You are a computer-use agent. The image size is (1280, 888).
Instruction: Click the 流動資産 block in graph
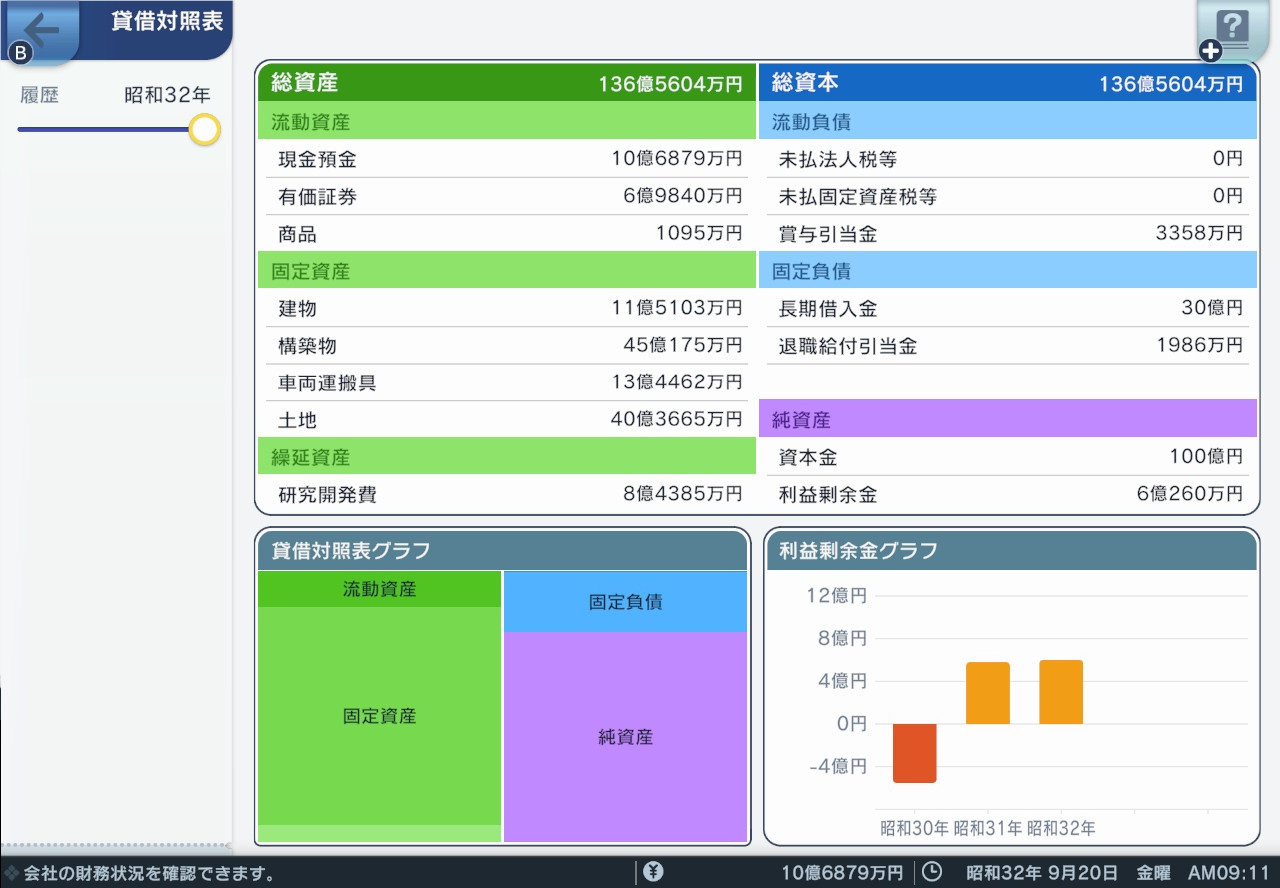379,589
